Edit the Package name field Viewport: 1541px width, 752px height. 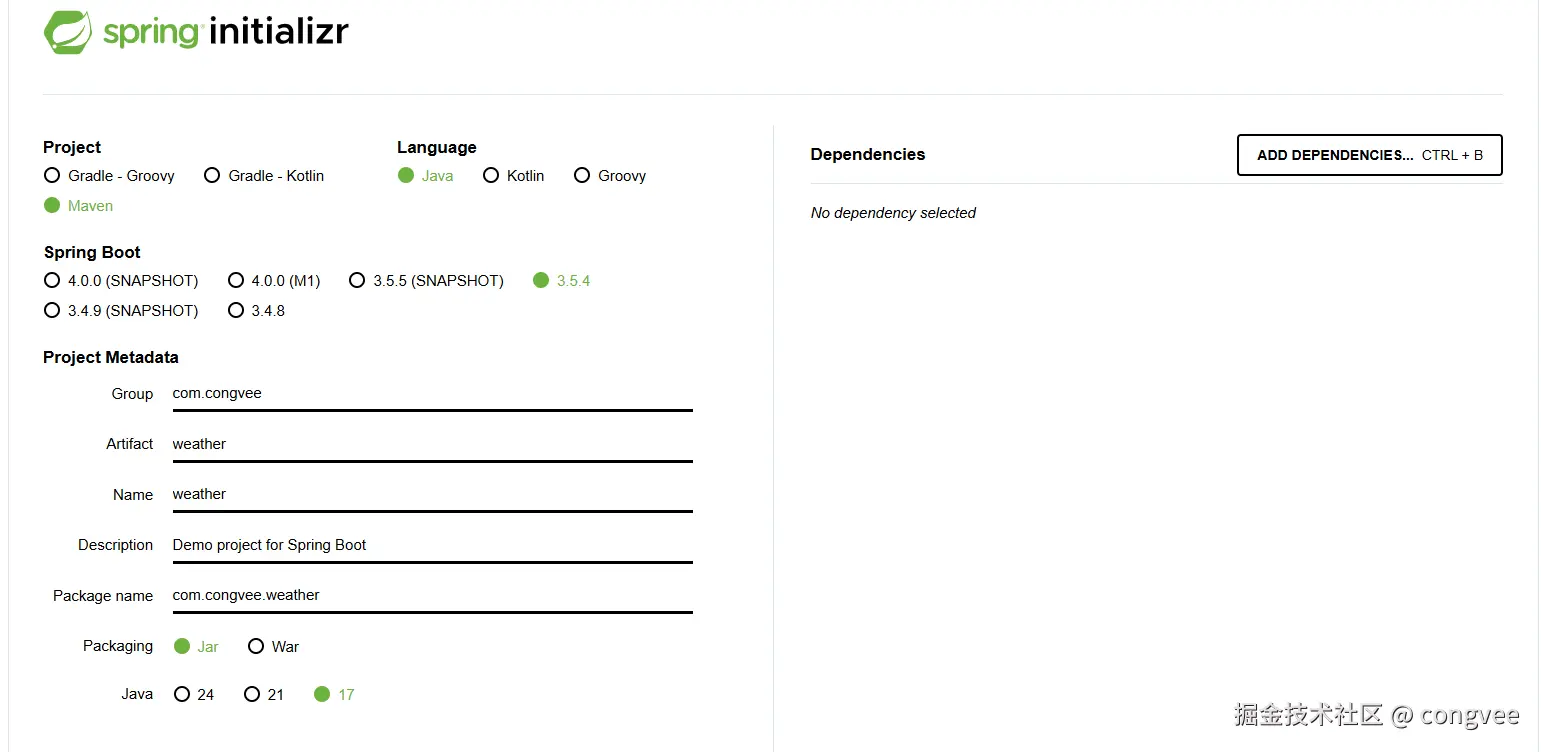[432, 596]
